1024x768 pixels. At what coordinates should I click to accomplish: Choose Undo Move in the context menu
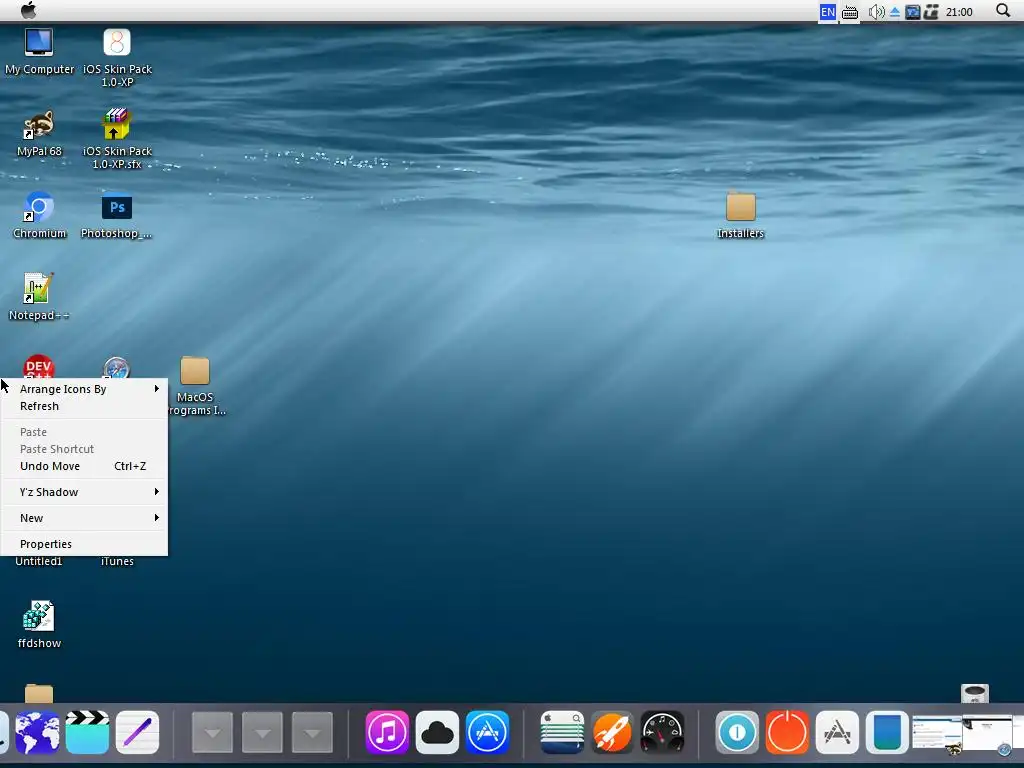pos(84,466)
